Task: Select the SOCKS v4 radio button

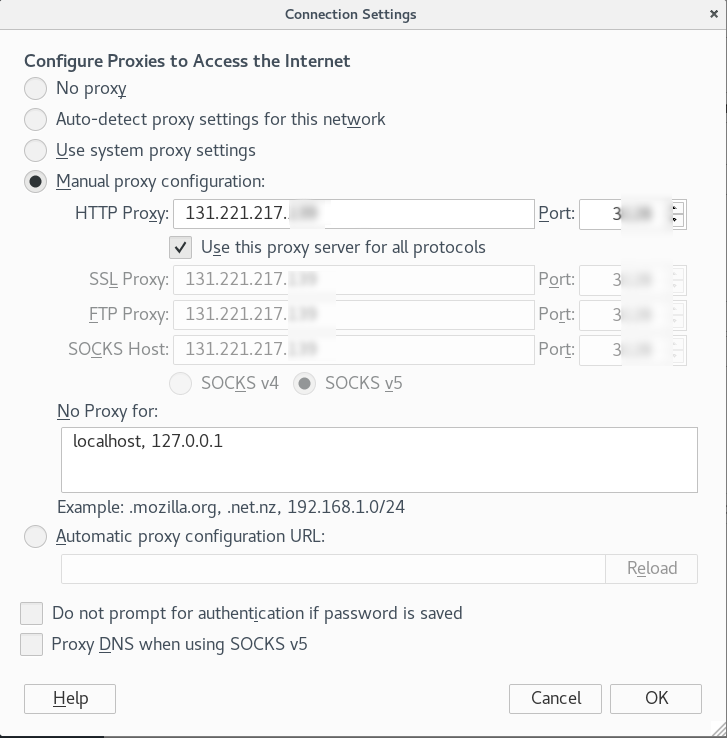Action: pos(181,384)
